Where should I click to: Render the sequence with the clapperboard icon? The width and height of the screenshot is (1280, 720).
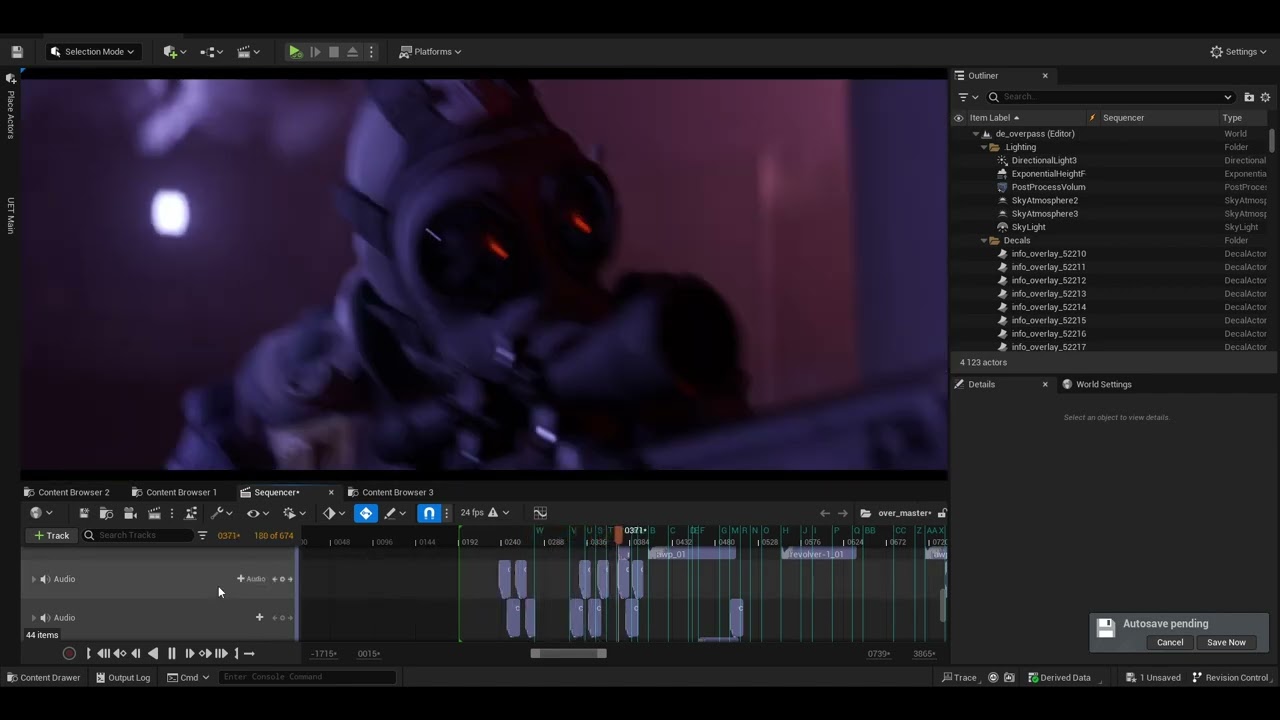(x=154, y=514)
